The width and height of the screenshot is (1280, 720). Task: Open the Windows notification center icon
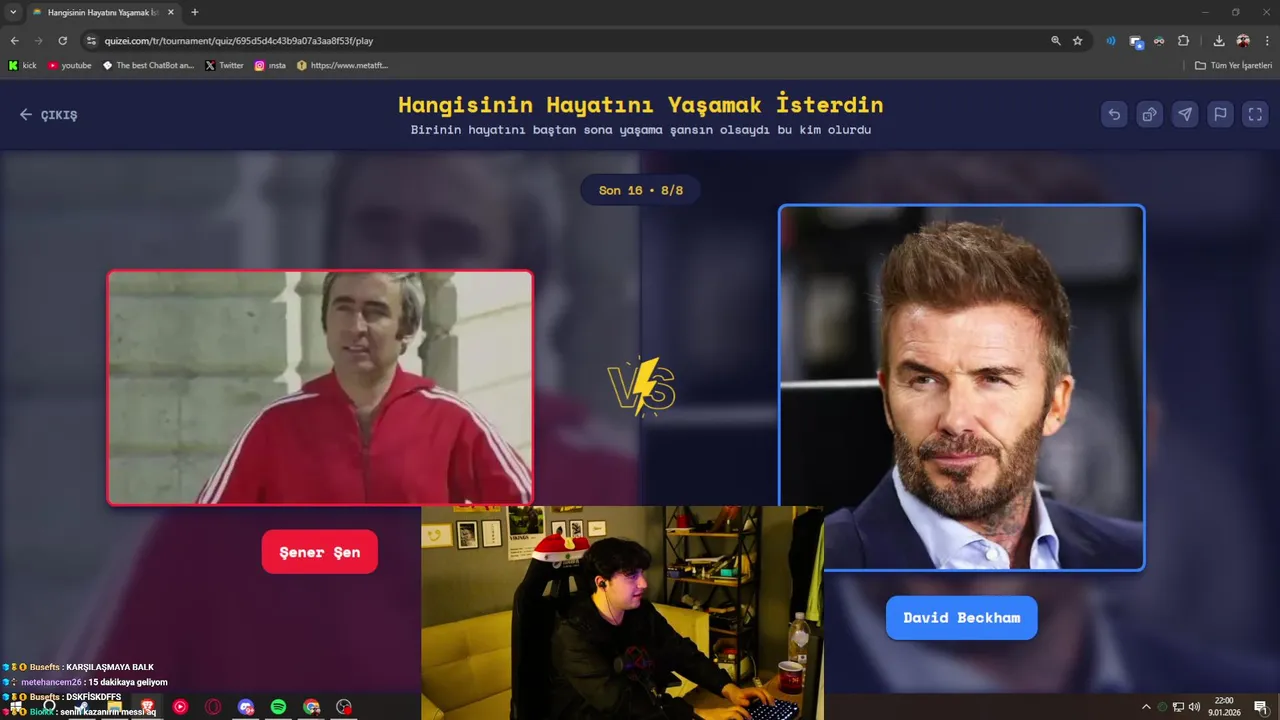point(1261,707)
